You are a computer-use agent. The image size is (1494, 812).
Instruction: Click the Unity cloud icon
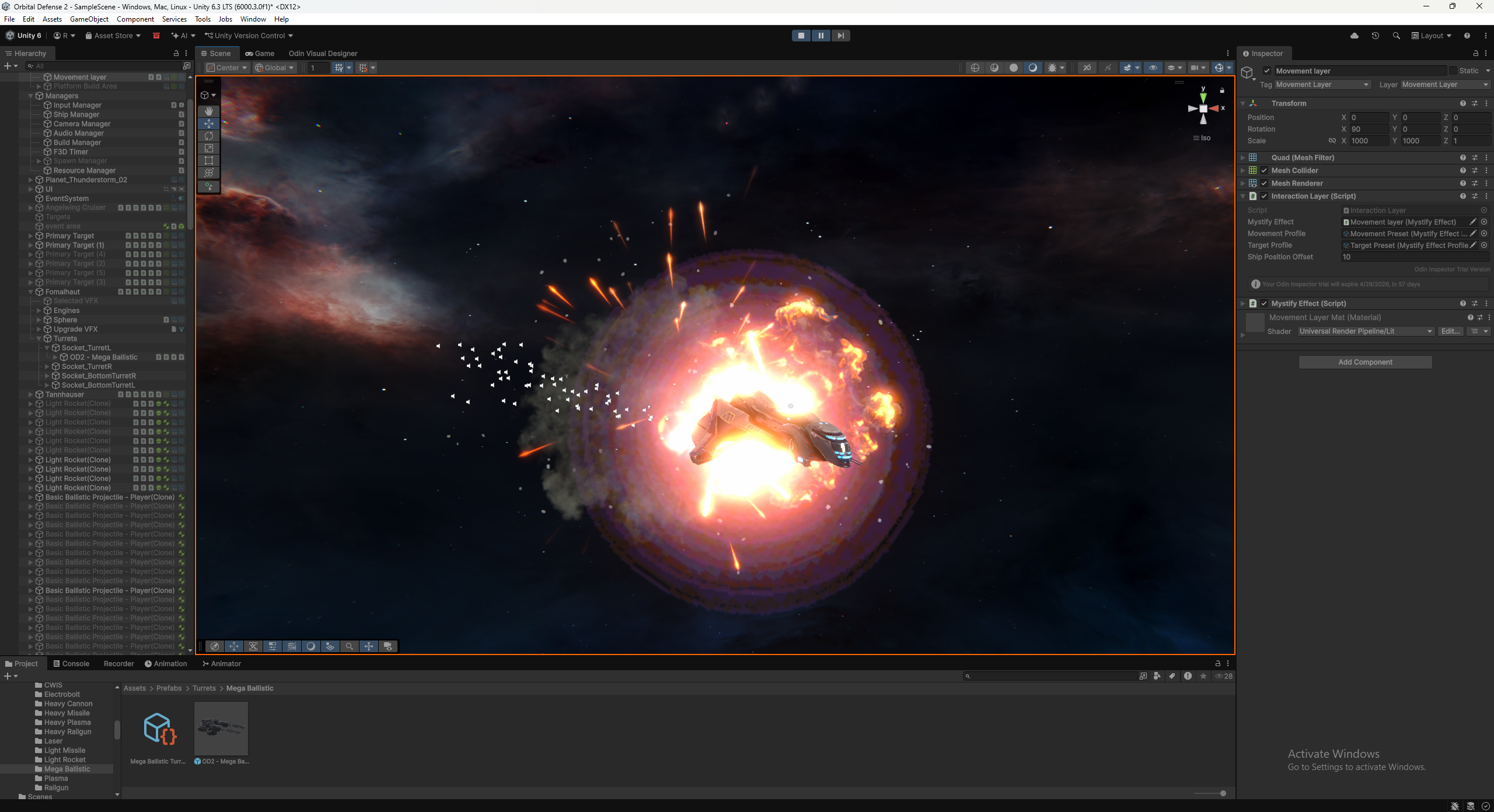(1354, 36)
